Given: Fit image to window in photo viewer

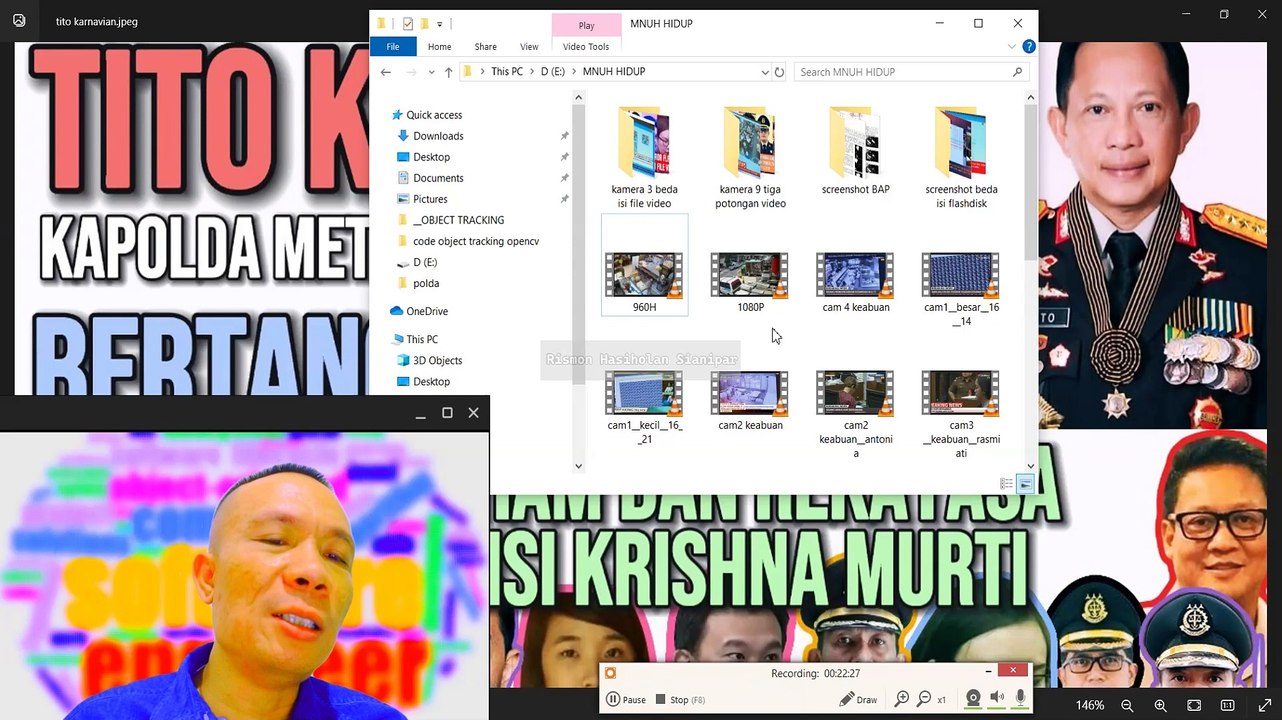Looking at the screenshot, I should [x=1194, y=705].
